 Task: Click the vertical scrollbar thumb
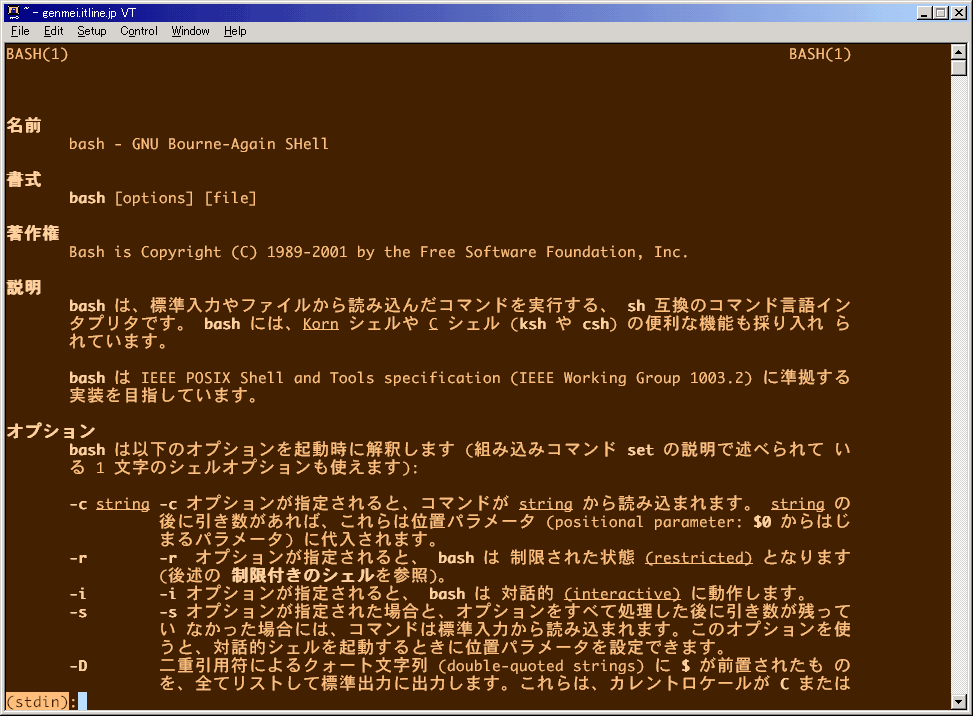(958, 68)
